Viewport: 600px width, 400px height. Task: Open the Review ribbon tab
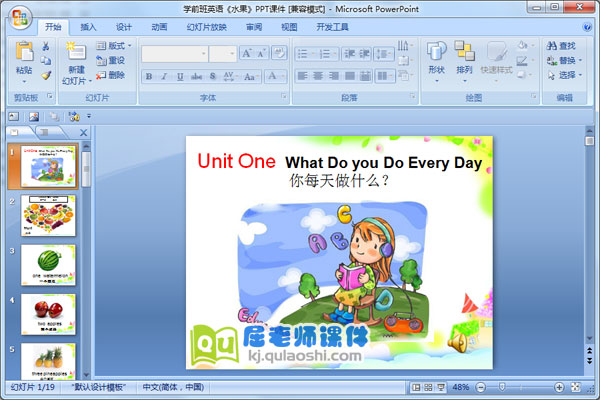pyautogui.click(x=254, y=27)
